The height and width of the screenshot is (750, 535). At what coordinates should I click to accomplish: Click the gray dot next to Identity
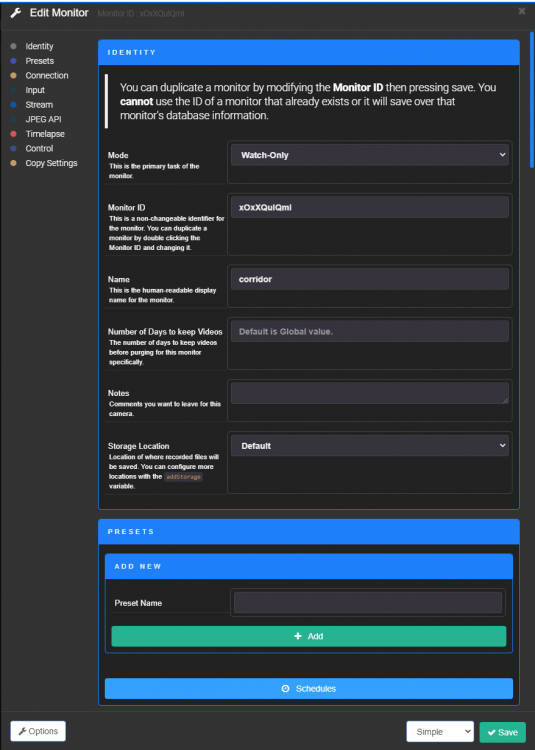click(13, 46)
